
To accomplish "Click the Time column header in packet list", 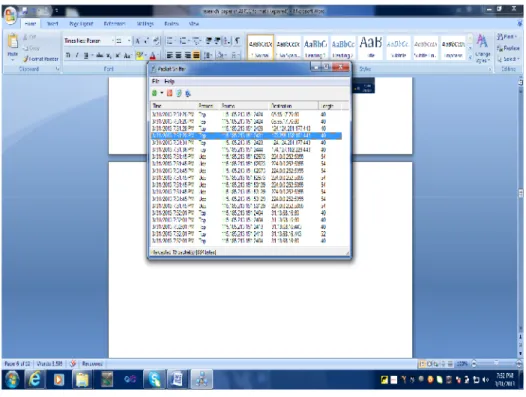I will coord(173,106).
